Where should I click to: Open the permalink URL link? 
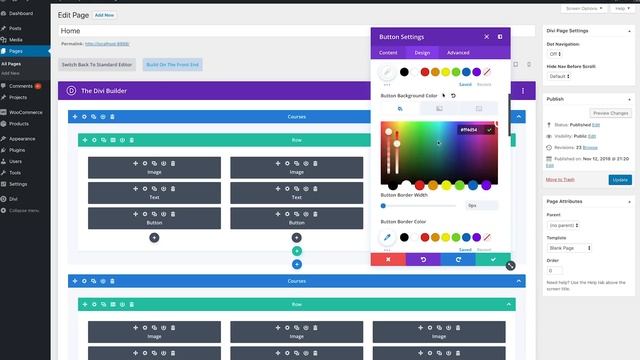(107, 44)
